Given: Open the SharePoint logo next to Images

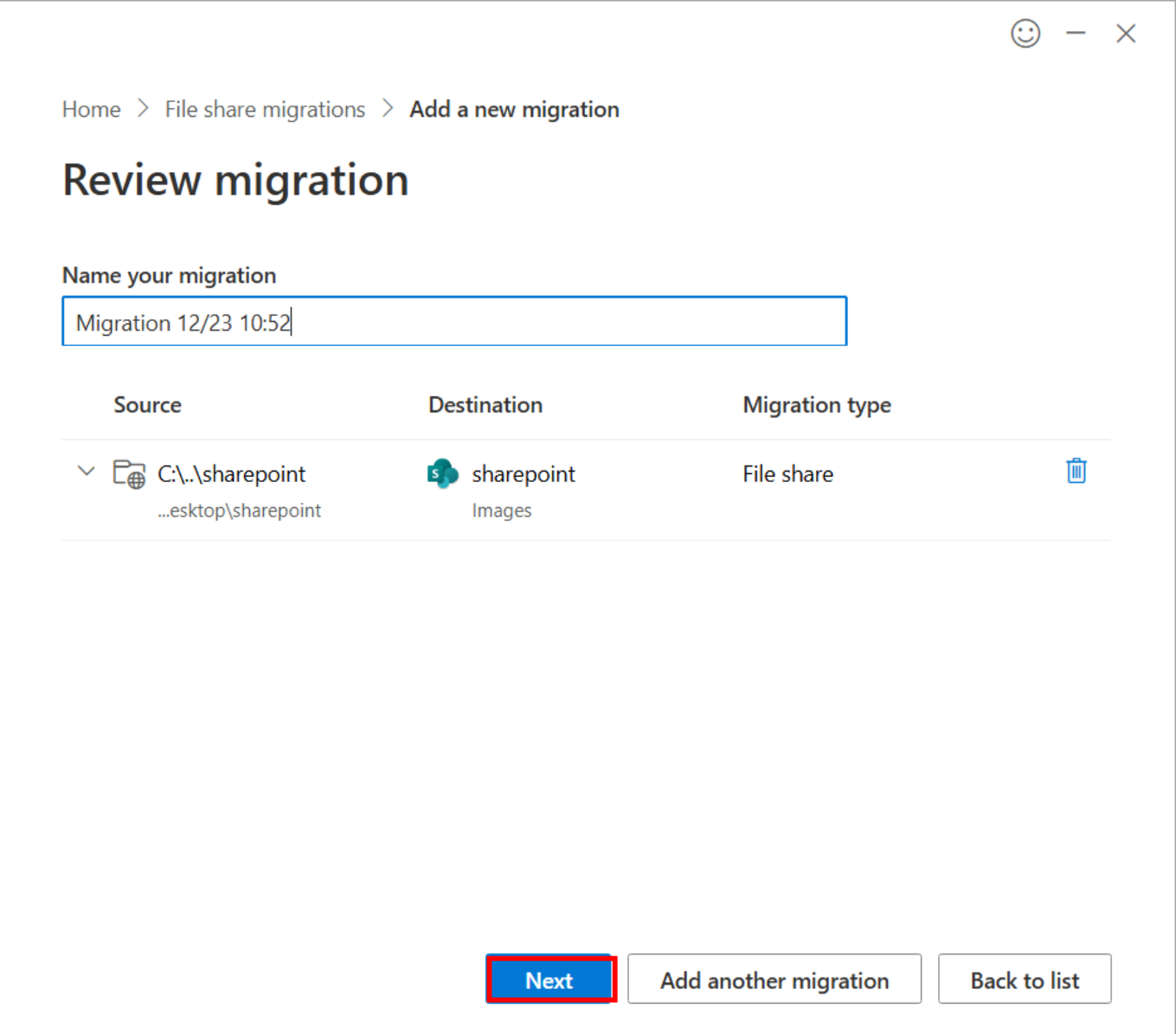Looking at the screenshot, I should coord(441,474).
